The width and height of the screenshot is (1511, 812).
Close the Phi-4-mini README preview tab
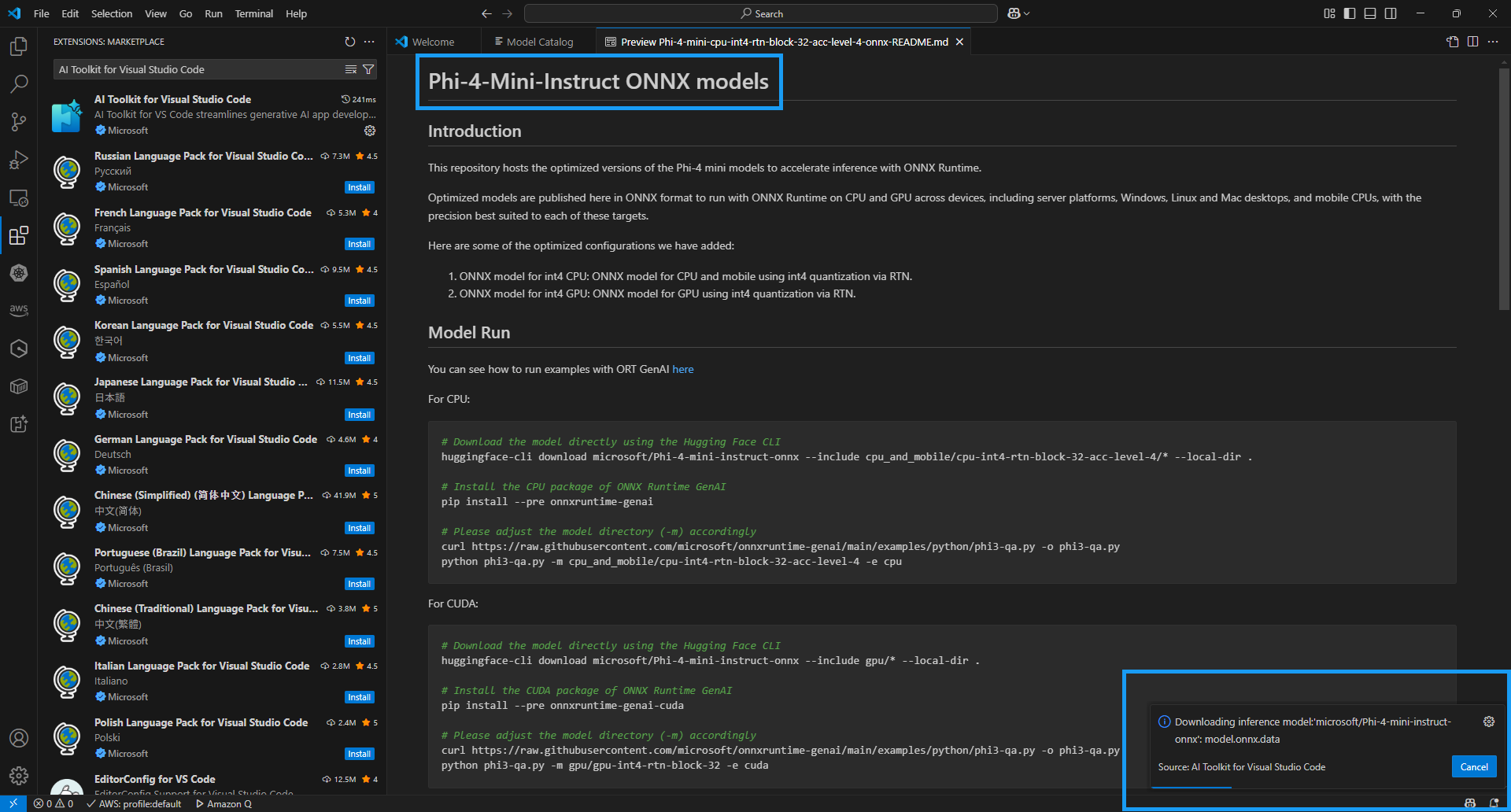tap(959, 42)
